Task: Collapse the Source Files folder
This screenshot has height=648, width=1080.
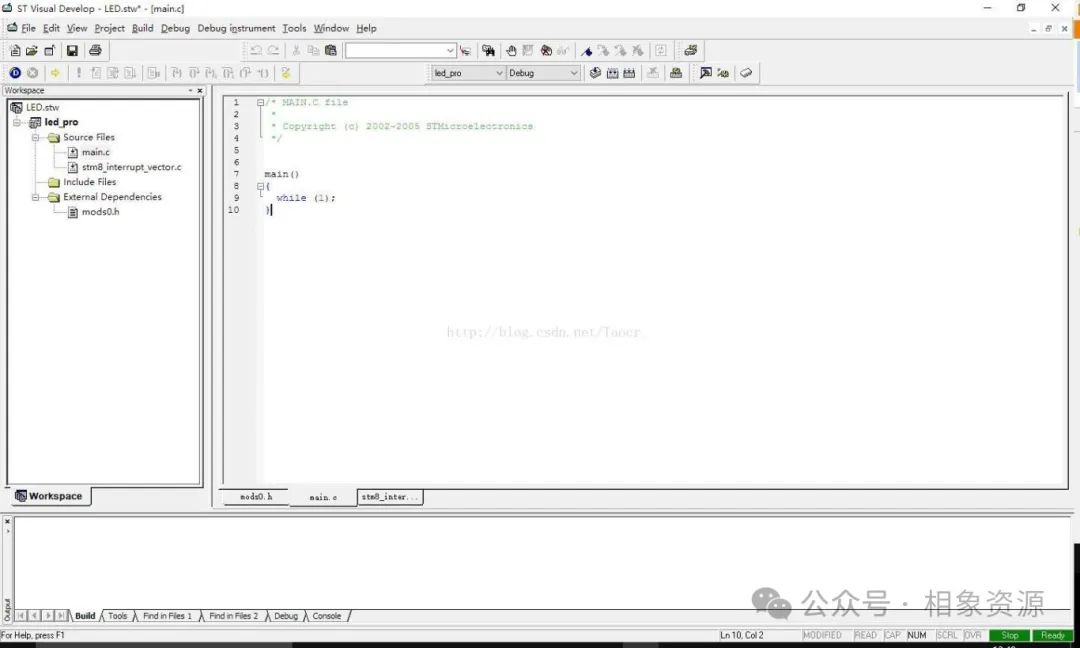Action: click(35, 138)
